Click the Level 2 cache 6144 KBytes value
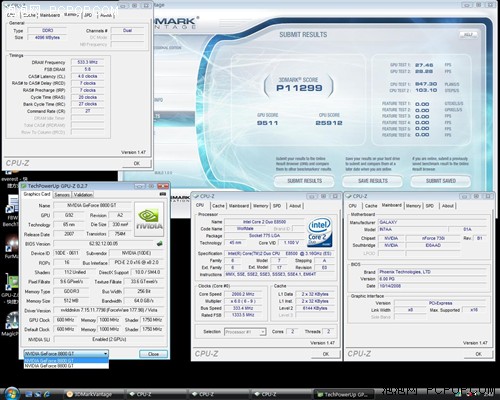 point(315,308)
